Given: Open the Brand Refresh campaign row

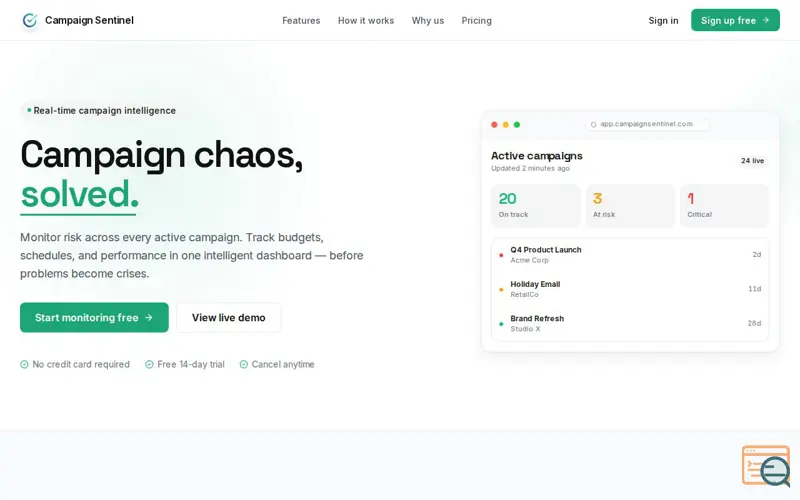Looking at the screenshot, I should 630,323.
